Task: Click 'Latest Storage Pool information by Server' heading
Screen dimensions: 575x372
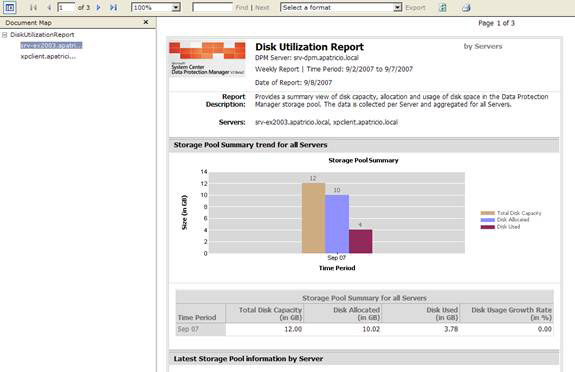Action: [248, 359]
